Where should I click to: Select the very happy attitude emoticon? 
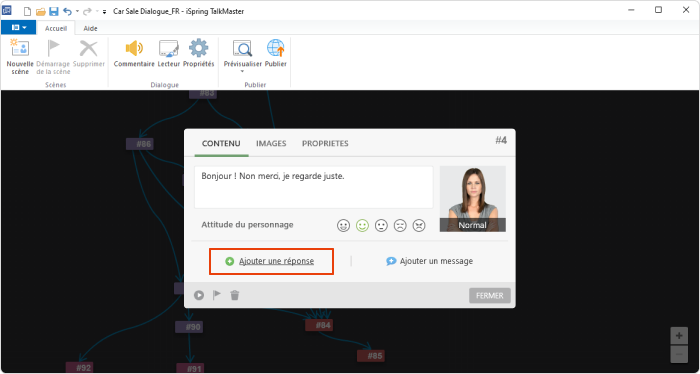(343, 226)
